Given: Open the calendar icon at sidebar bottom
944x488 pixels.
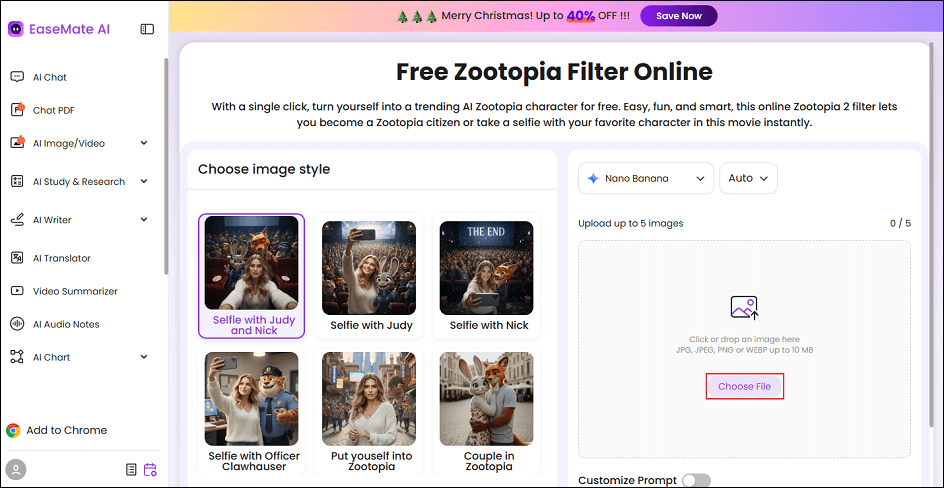Looking at the screenshot, I should tap(150, 469).
